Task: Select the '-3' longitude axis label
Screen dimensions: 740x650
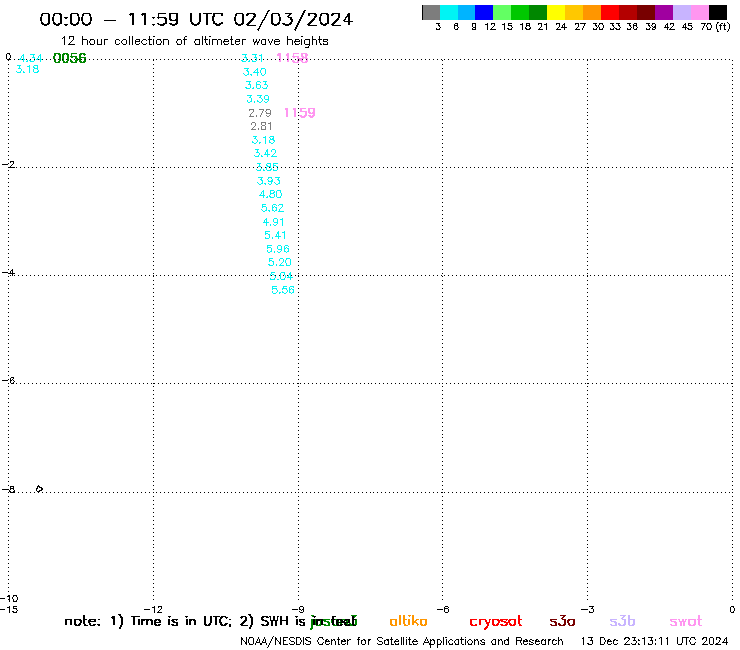Action: pos(588,609)
